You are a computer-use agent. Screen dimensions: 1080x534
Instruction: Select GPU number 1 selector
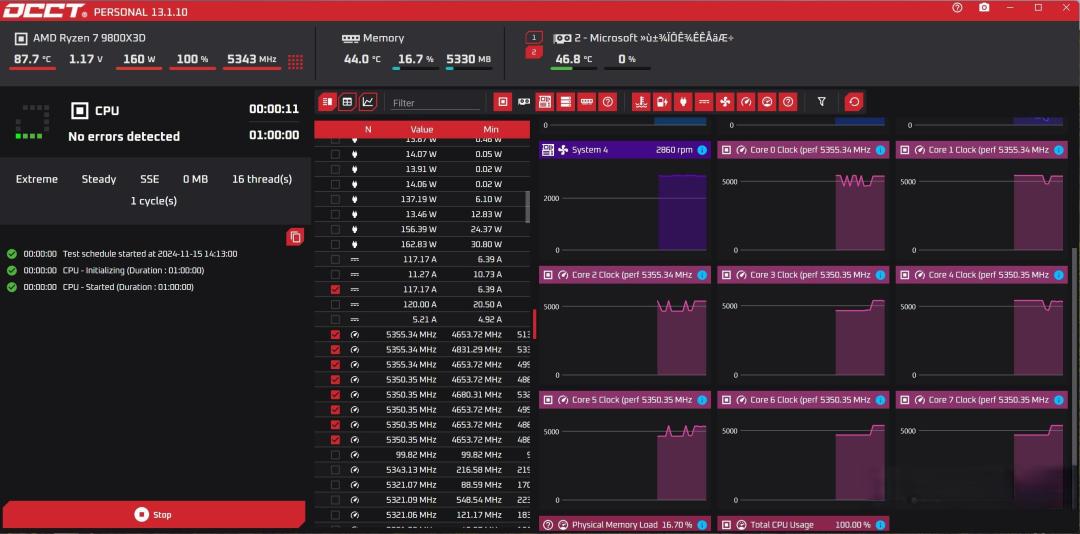[x=534, y=37]
